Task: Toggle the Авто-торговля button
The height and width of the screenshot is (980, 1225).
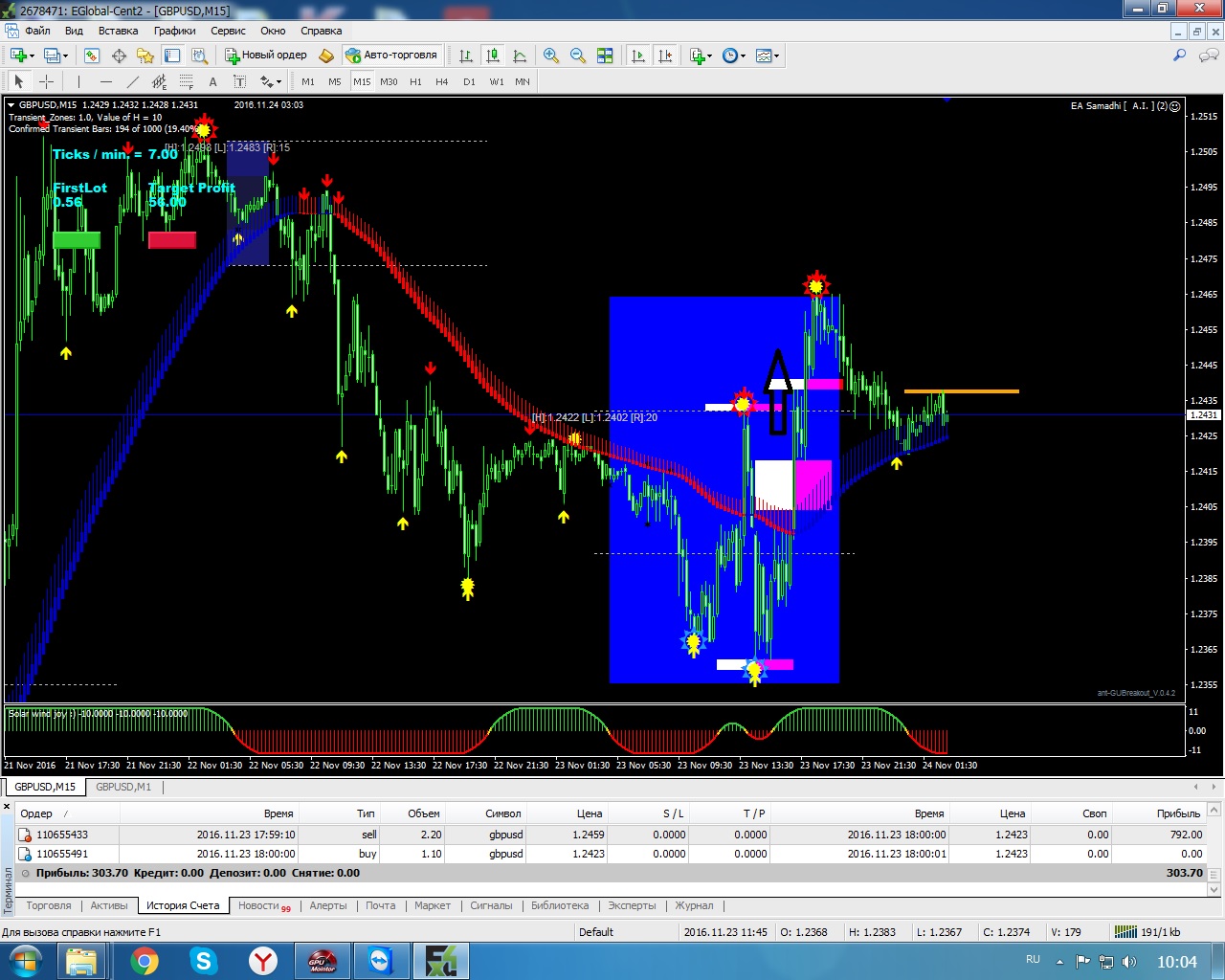Action: pos(392,56)
